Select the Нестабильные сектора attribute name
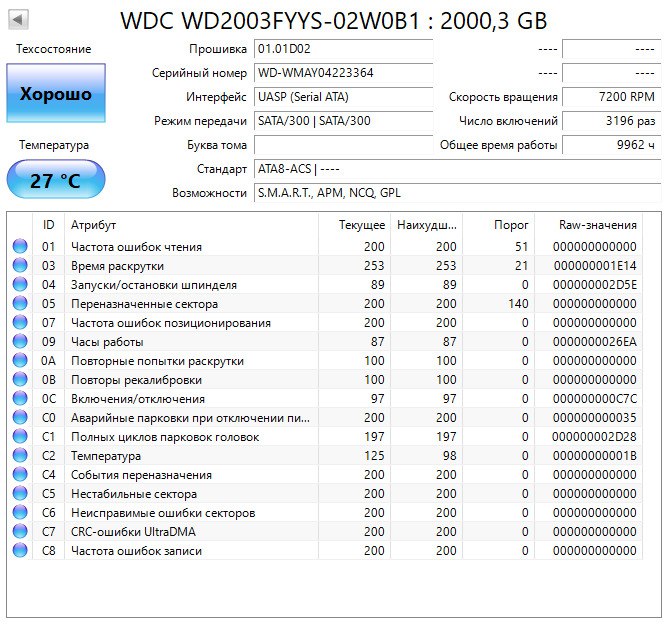The height and width of the screenshot is (625, 669). tap(134, 494)
